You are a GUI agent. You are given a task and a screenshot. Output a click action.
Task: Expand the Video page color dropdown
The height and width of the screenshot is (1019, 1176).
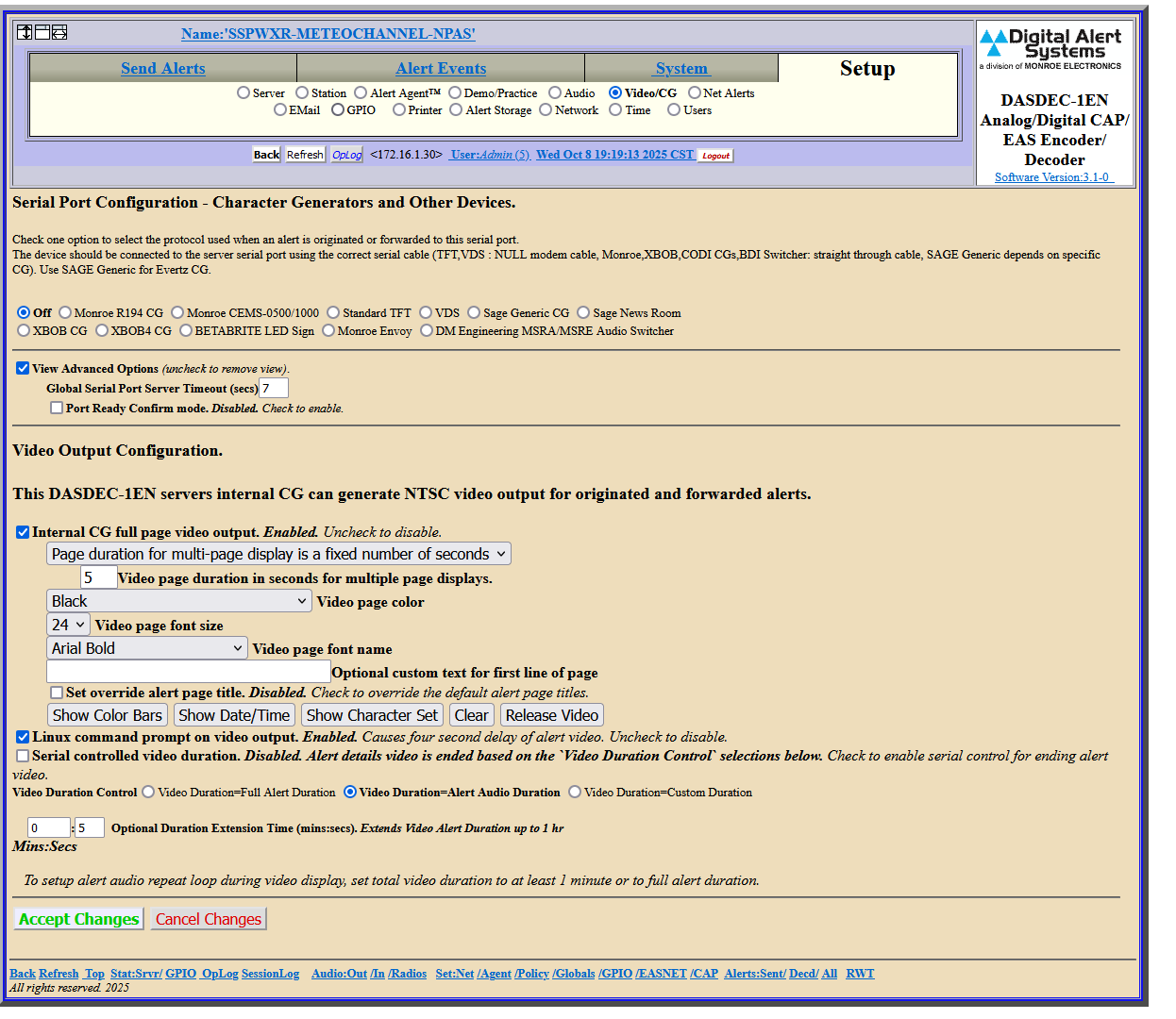(x=179, y=601)
